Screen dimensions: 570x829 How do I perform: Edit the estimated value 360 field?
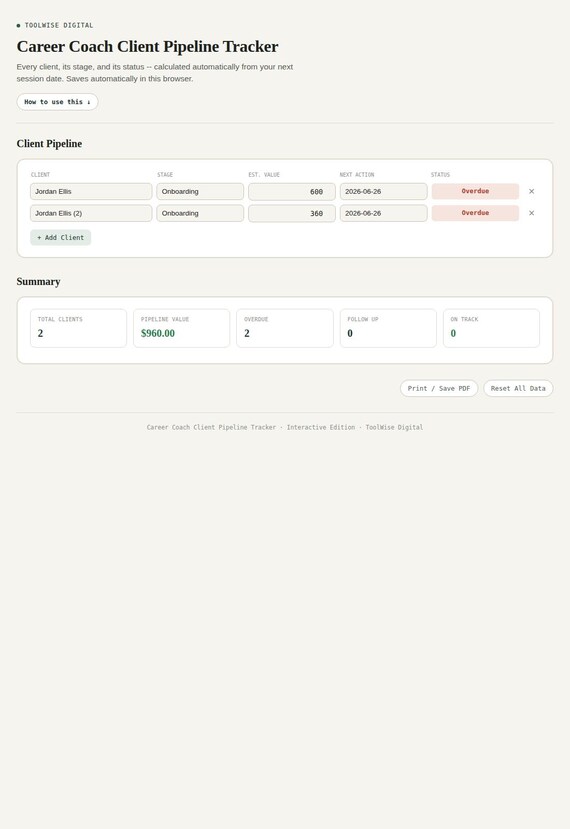[292, 213]
